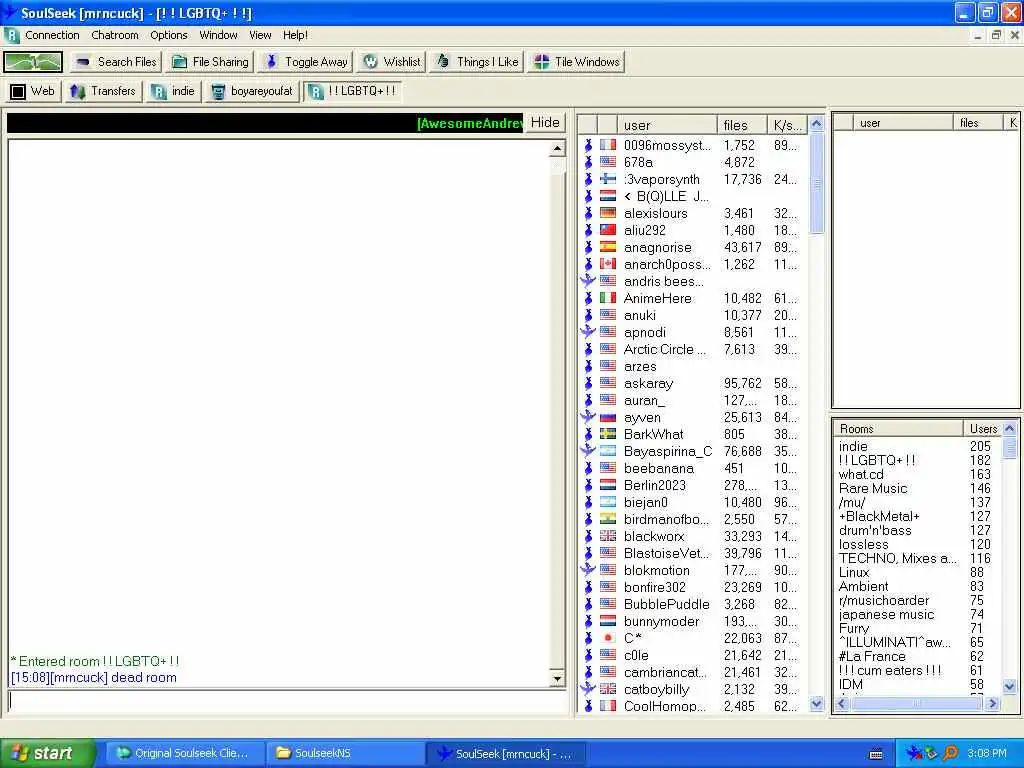Select the drum'n'bass room

[875, 530]
